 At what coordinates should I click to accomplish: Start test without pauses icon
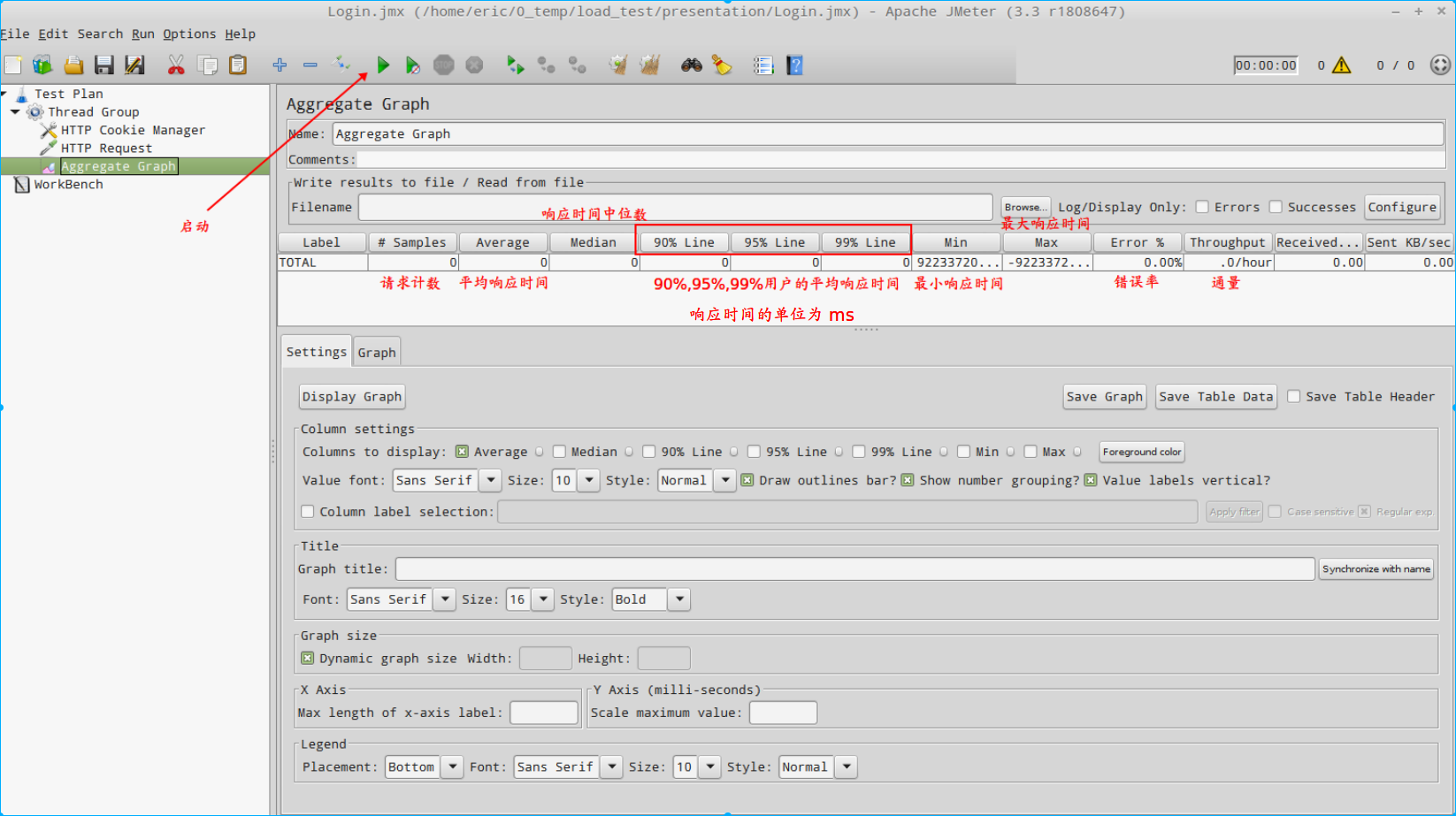[x=412, y=65]
